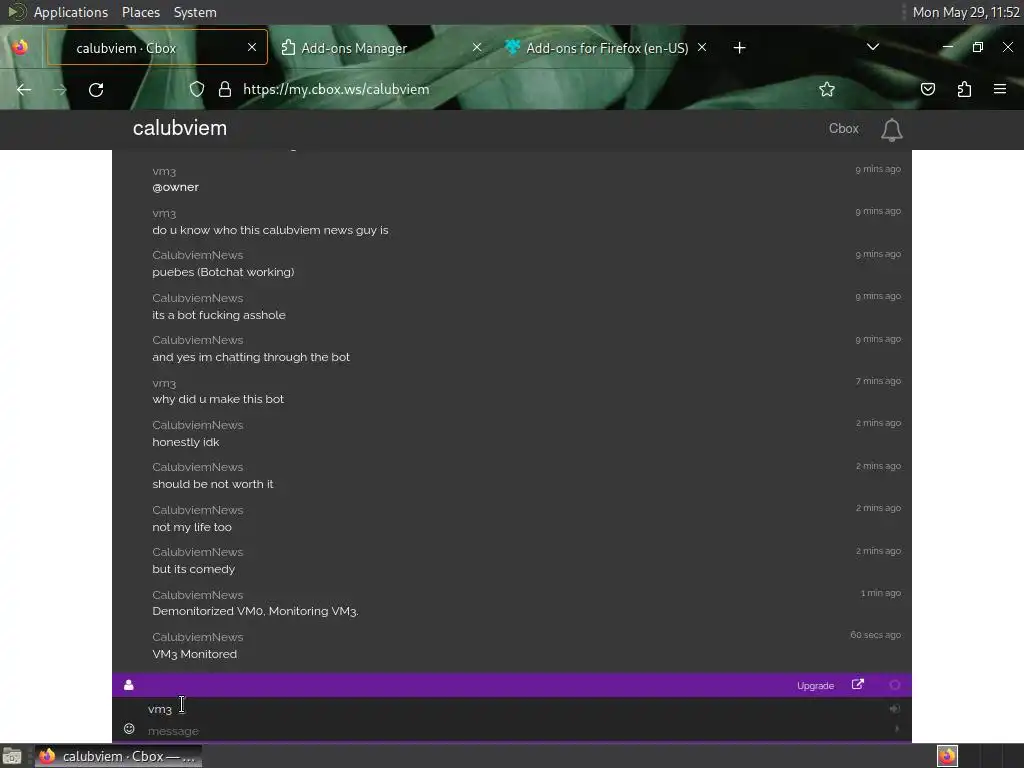Open the user profile icon in purple bar
The image size is (1024, 768).
(x=129, y=684)
